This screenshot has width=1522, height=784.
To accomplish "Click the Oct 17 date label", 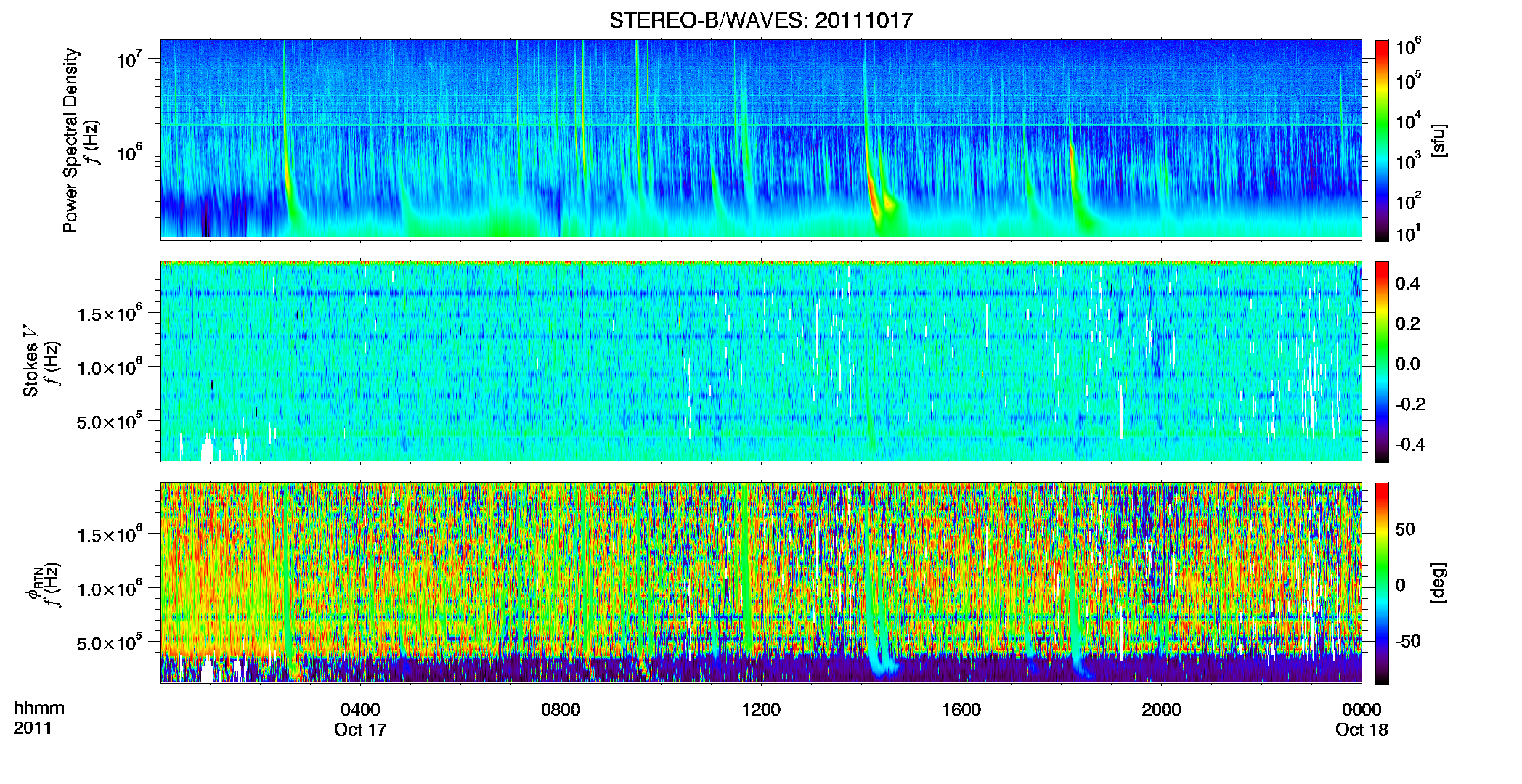I will coord(360,730).
